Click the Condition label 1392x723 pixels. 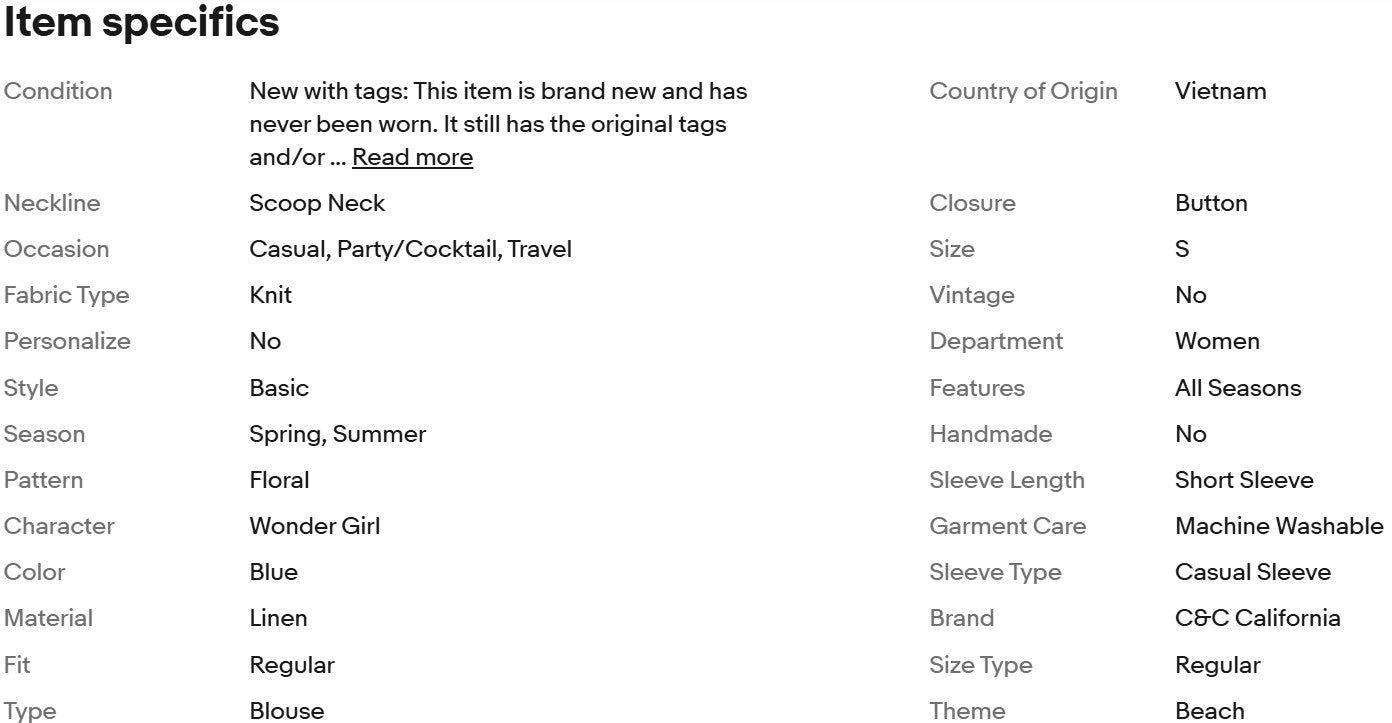58,91
